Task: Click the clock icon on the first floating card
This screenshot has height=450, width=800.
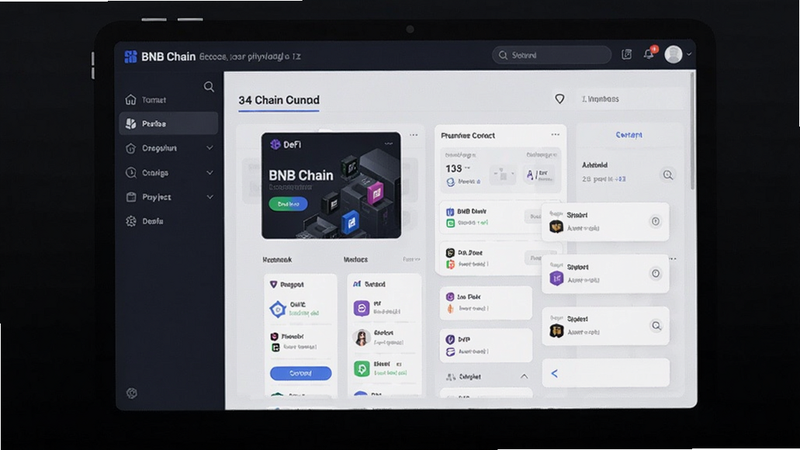Action: (656, 221)
